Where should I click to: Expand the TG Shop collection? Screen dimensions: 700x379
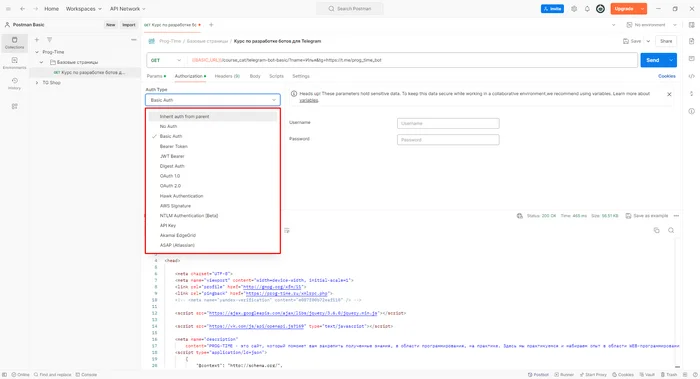(x=37, y=83)
